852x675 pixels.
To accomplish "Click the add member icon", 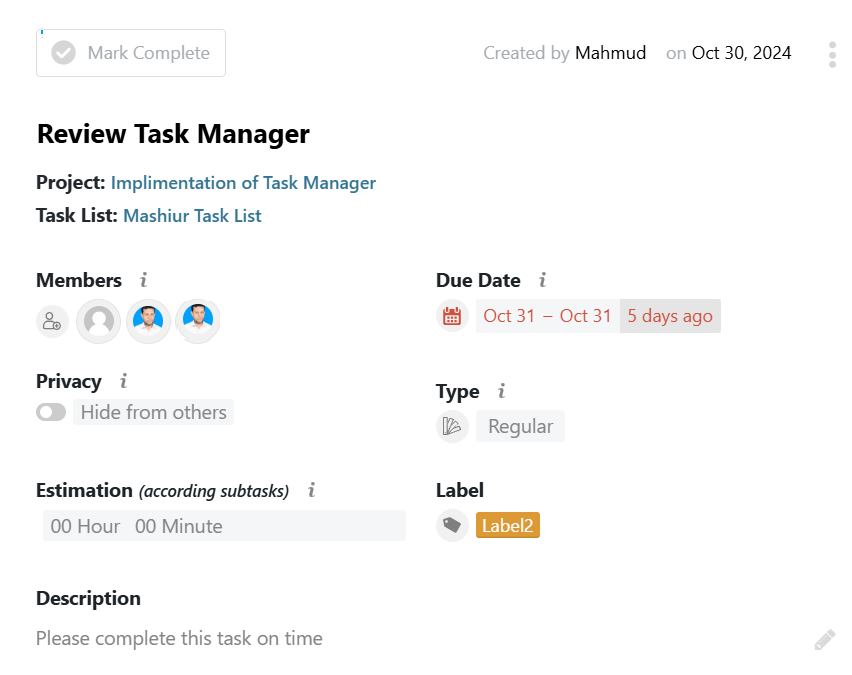I will point(52,321).
